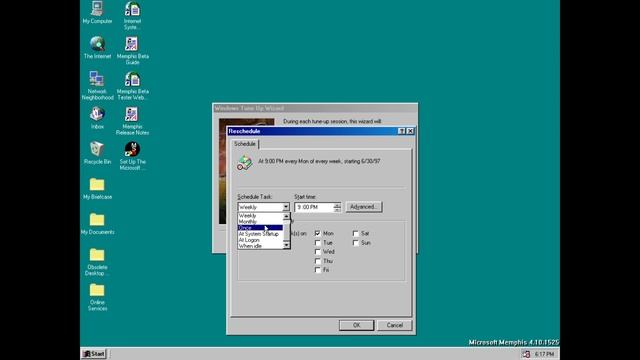This screenshot has width=640, height=360.
Task: Enable the Sun checkbox
Action: pyautogui.click(x=356, y=243)
